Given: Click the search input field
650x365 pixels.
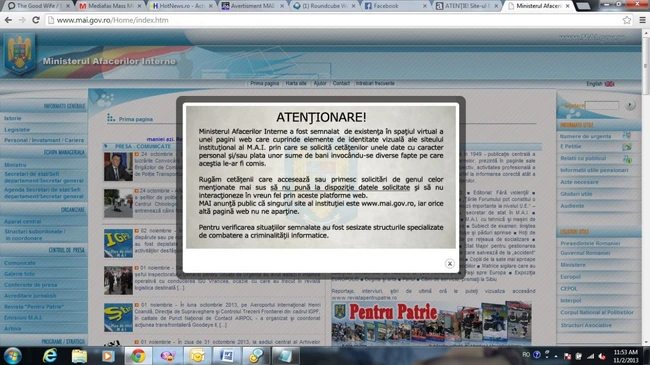Looking at the screenshot, I should pyautogui.click(x=602, y=105).
